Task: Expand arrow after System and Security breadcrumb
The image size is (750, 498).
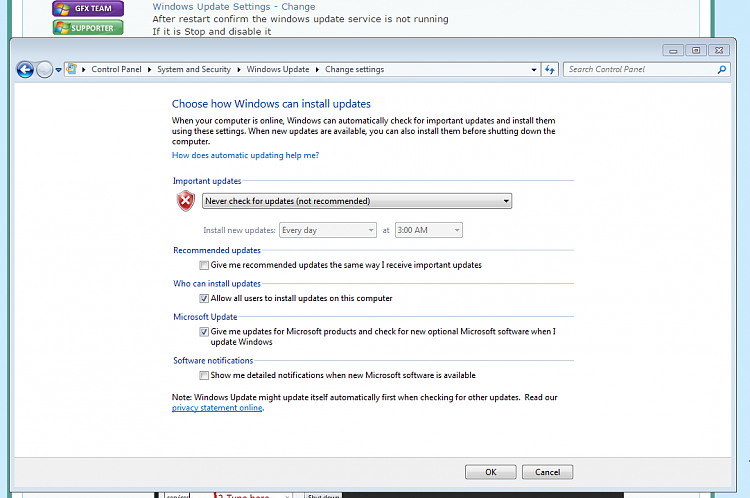Action: coord(239,70)
